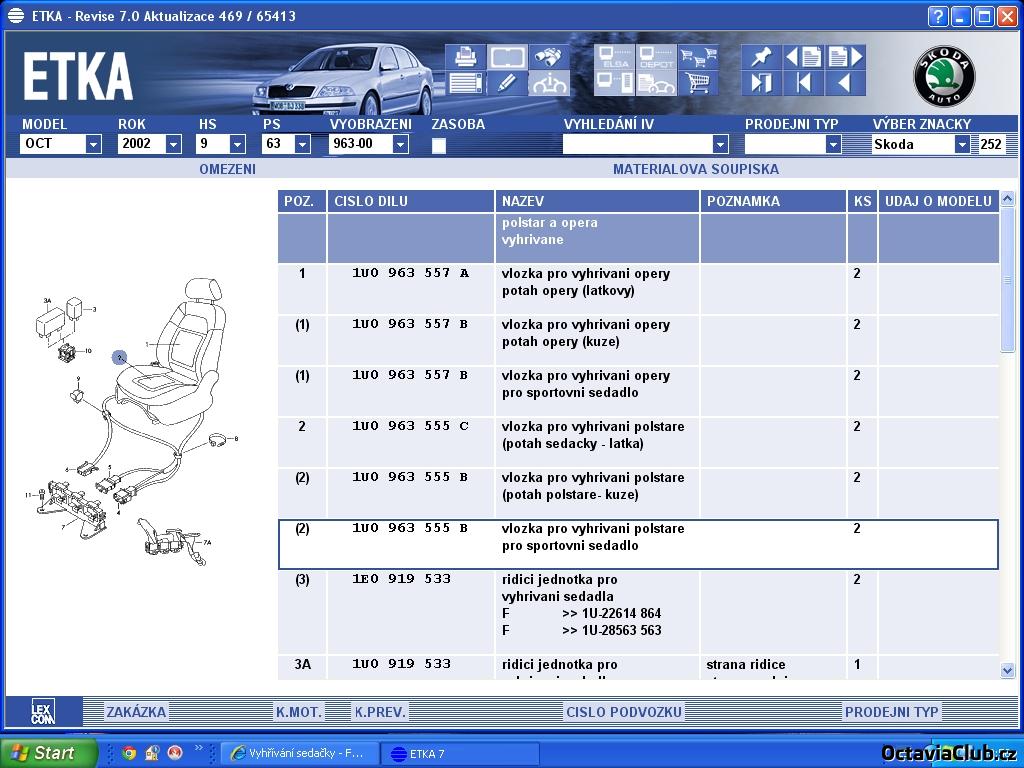
Task: Open the OMEZENI tab
Action: click(227, 169)
